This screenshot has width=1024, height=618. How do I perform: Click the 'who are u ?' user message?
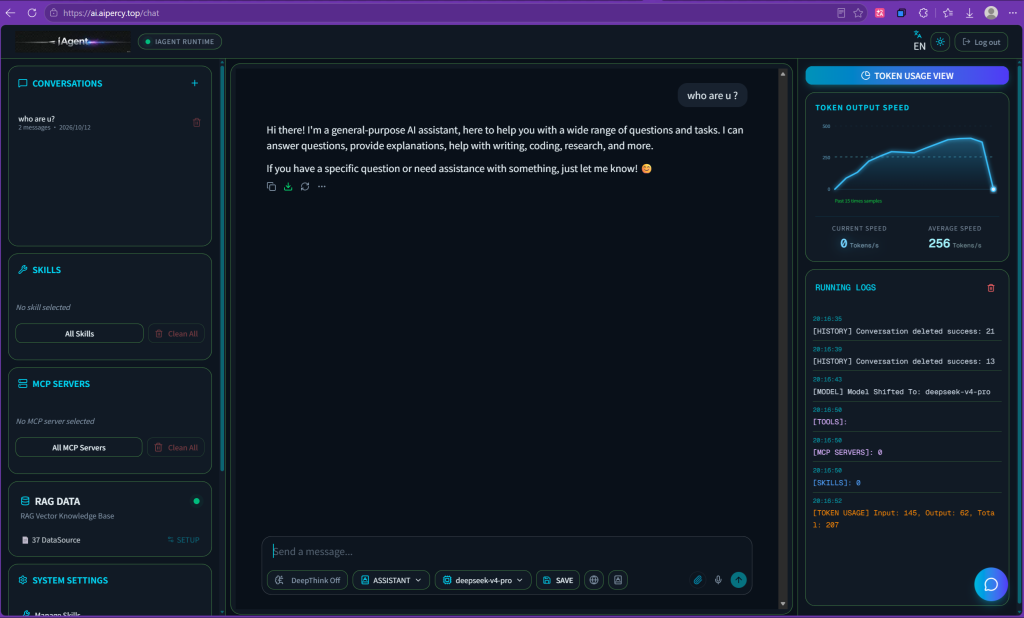tap(712, 95)
